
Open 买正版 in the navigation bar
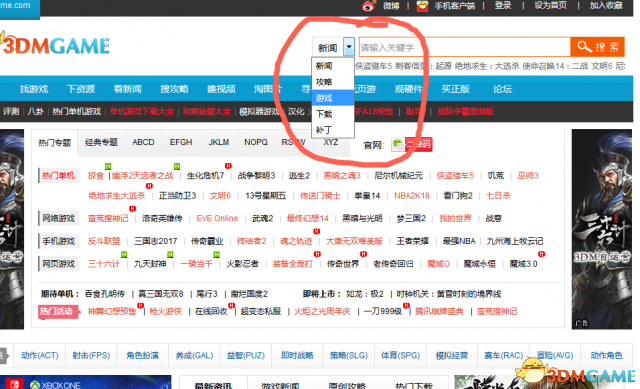tap(456, 89)
